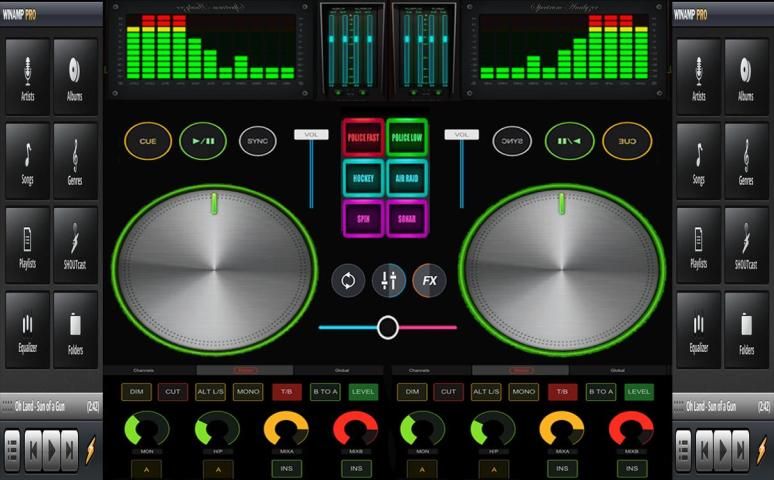Enable the red T/B button on left deck

pyautogui.click(x=286, y=392)
